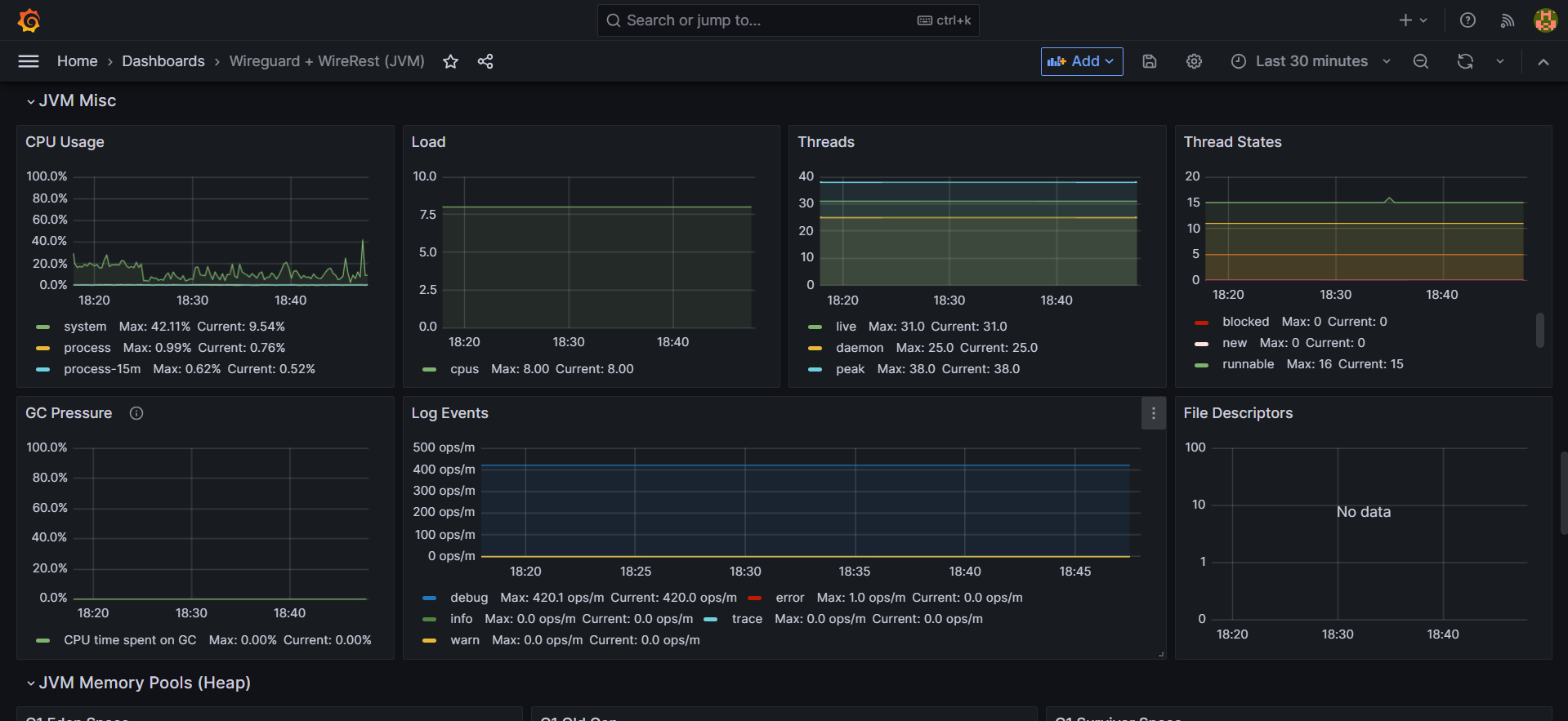Open the help question mark menu
1568x721 pixels.
(1467, 20)
